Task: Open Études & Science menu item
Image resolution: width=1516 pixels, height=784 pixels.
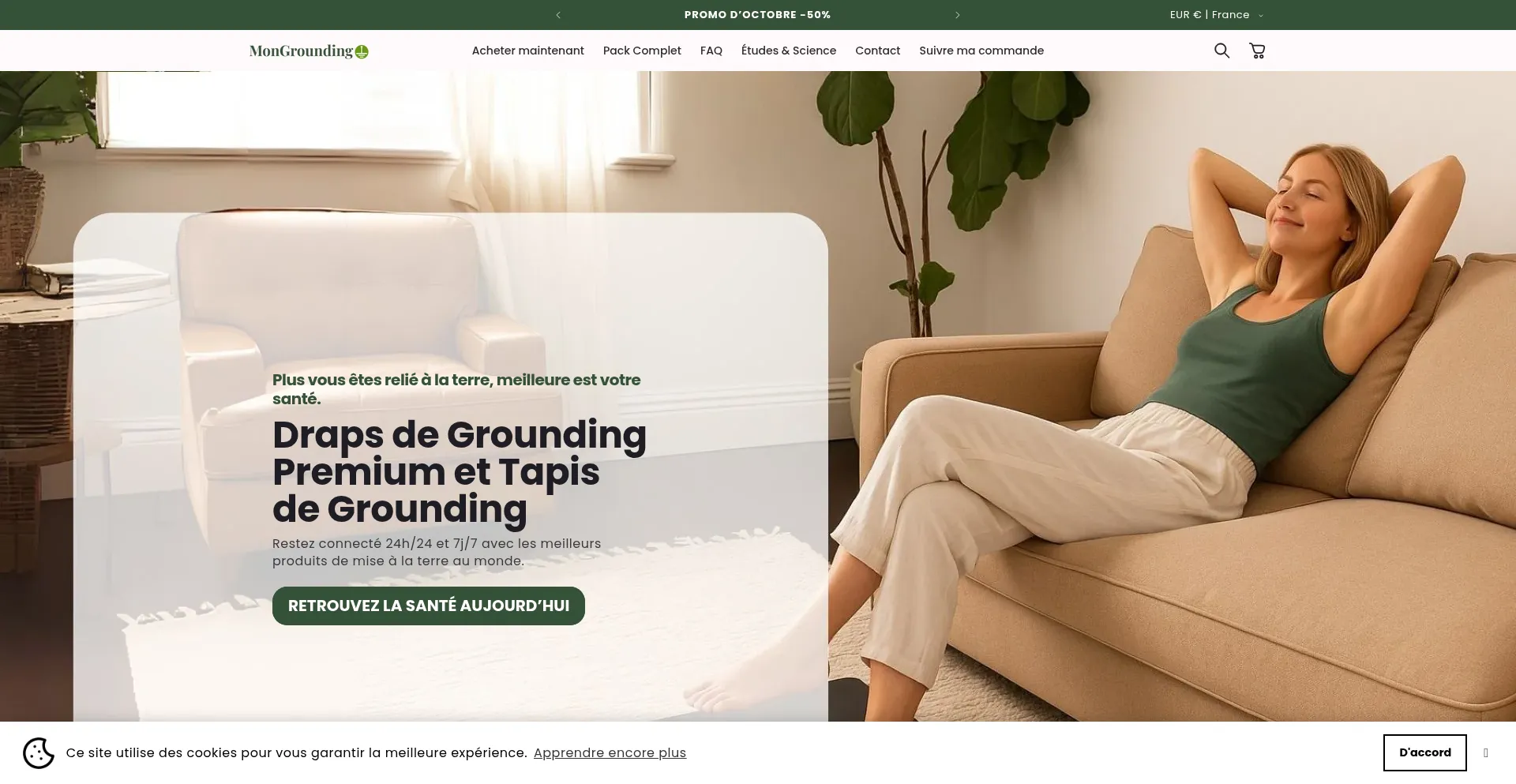Action: tap(789, 51)
